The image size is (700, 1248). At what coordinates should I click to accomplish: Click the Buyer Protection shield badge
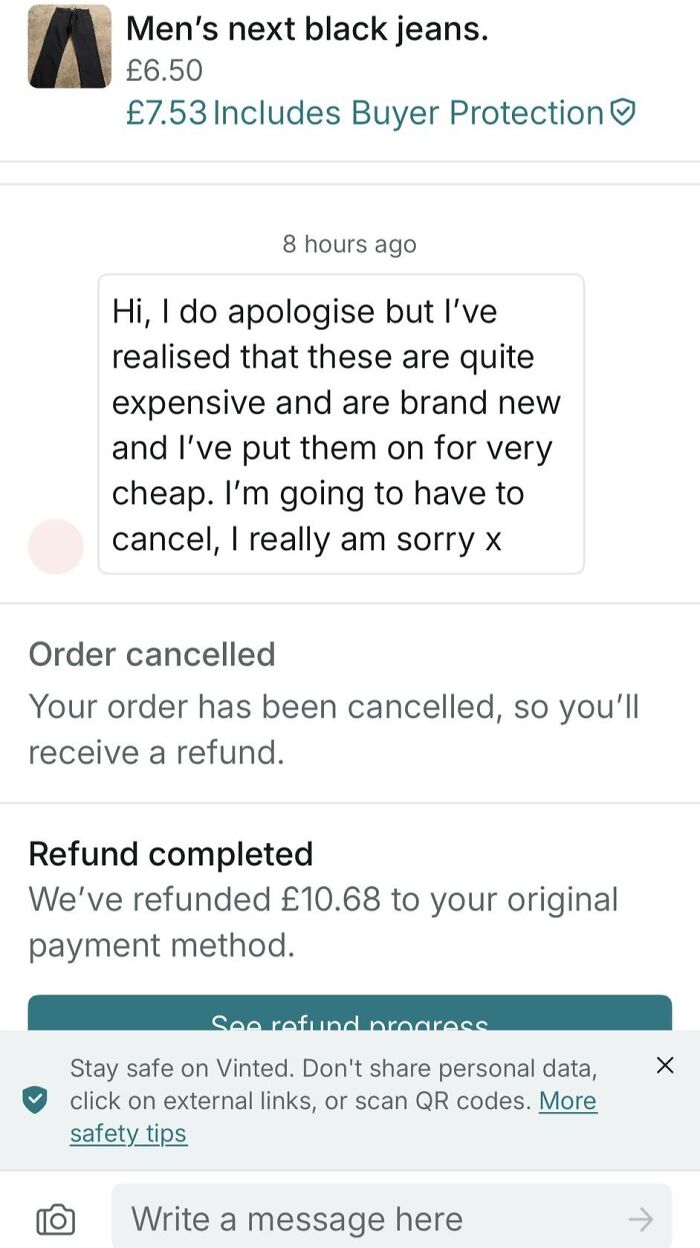click(x=622, y=113)
